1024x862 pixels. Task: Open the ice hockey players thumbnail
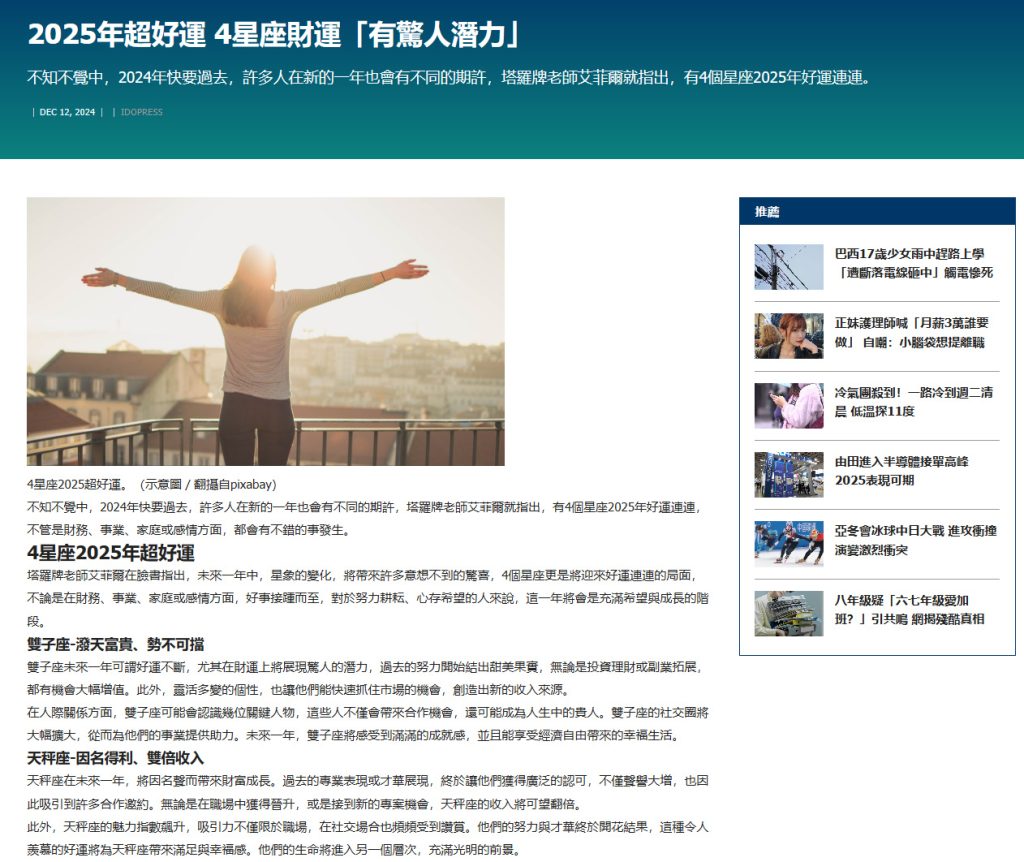tap(788, 544)
